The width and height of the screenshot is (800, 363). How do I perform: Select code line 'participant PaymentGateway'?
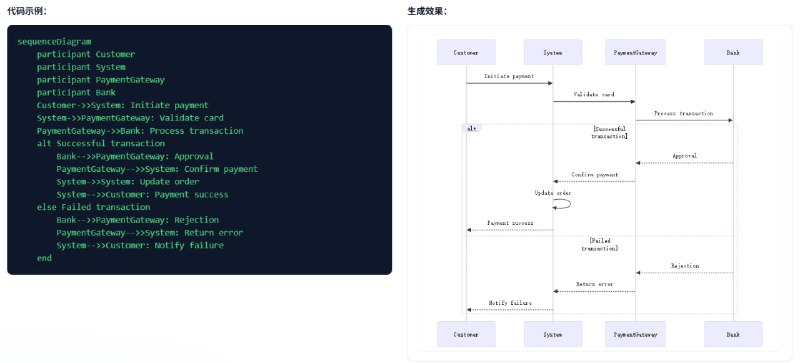101,80
